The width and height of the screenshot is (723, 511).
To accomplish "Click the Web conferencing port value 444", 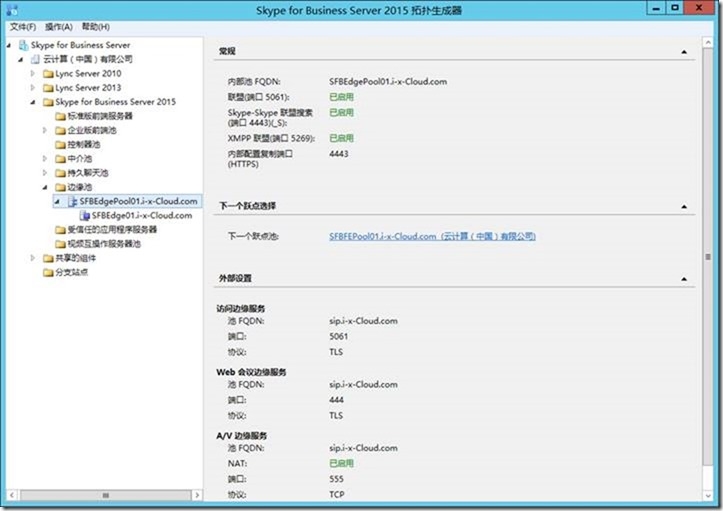I will point(336,400).
